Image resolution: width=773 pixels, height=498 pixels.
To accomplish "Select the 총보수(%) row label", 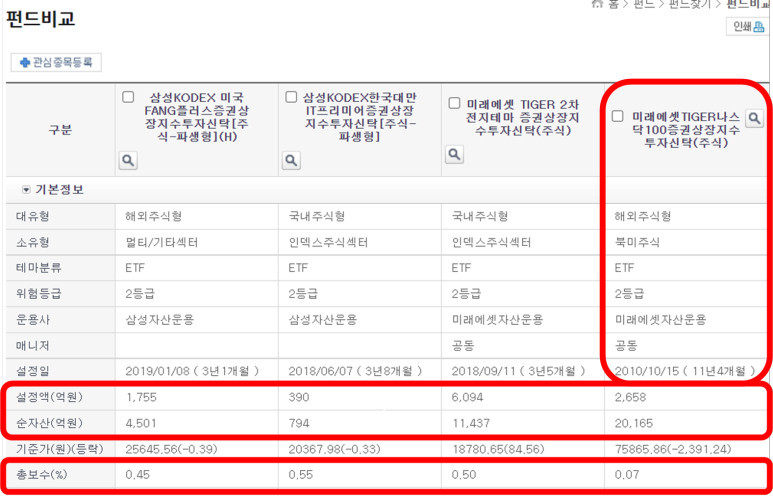I will (x=41, y=475).
